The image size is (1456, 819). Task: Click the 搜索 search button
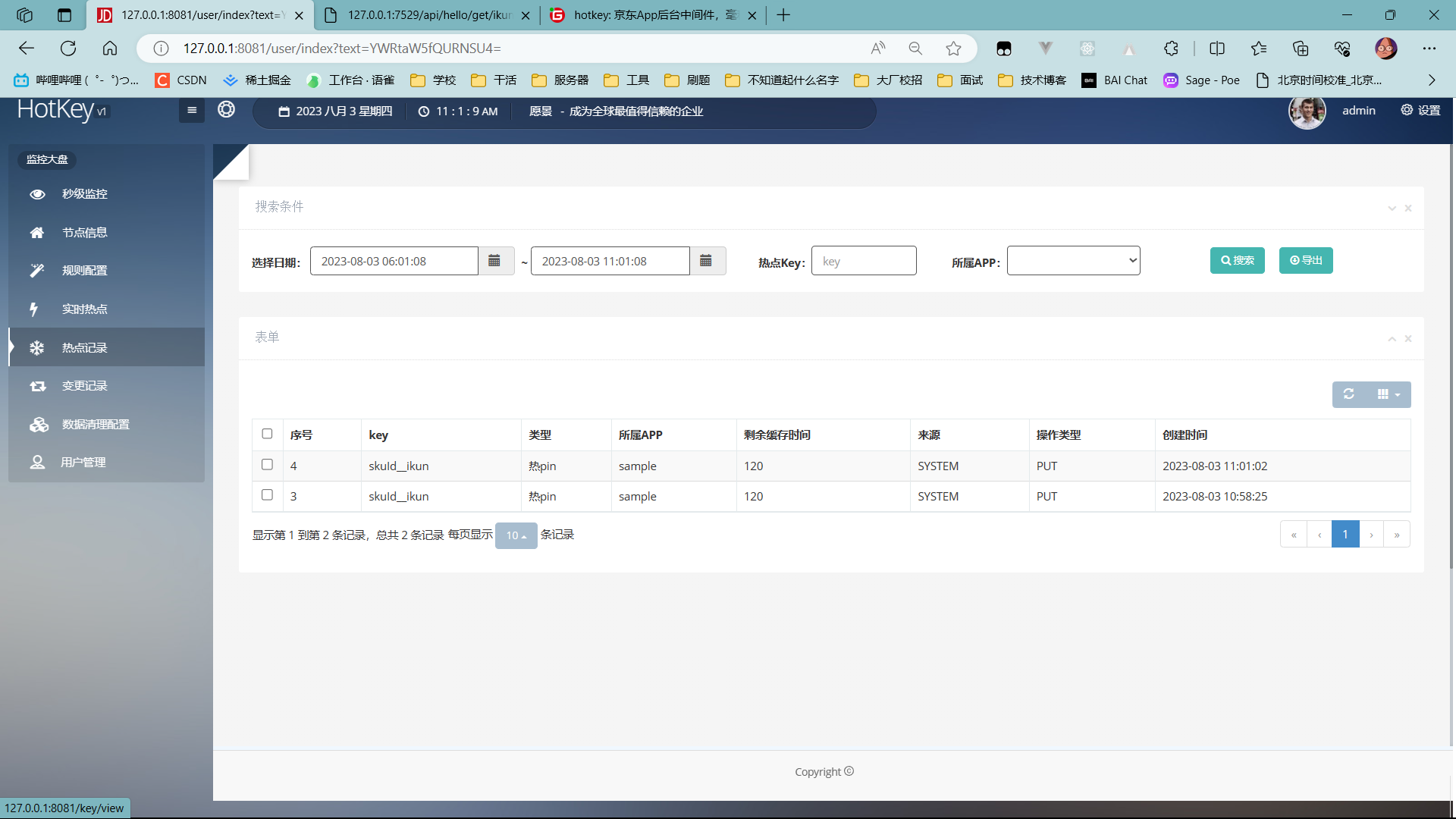[1237, 261]
